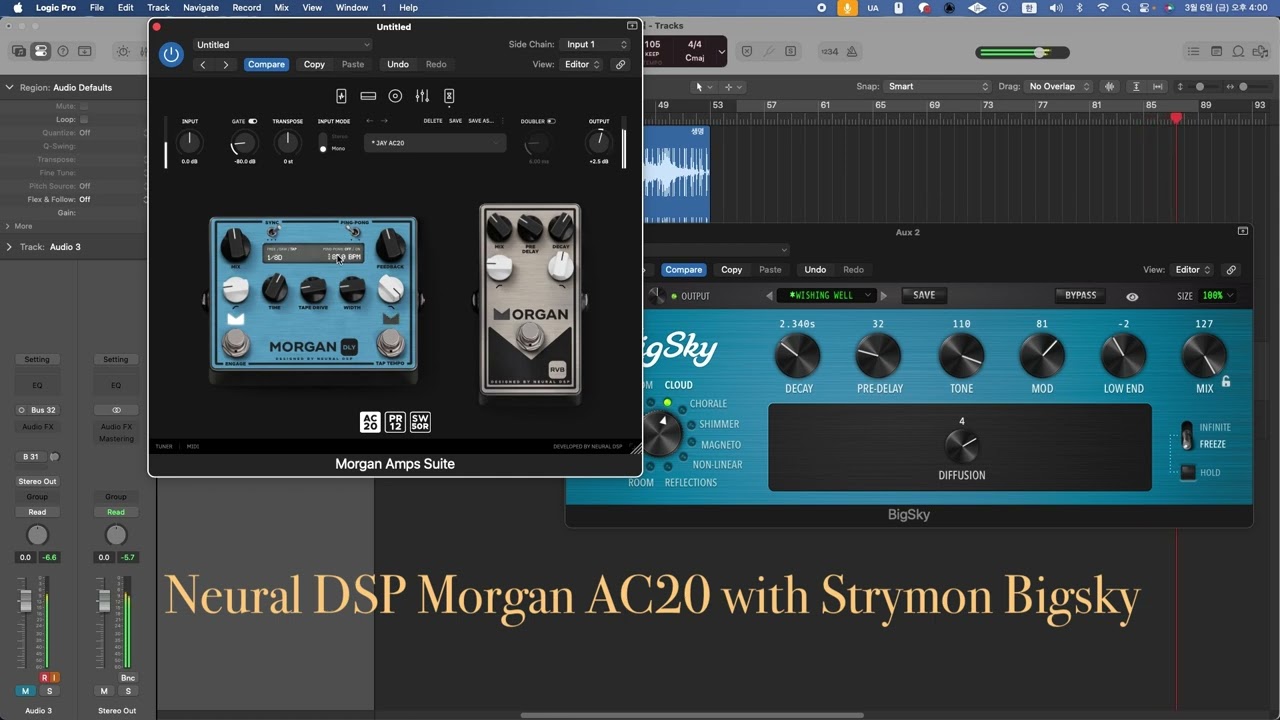Adjust the INPUT knob
Screen dimensions: 1280x720
click(189, 143)
